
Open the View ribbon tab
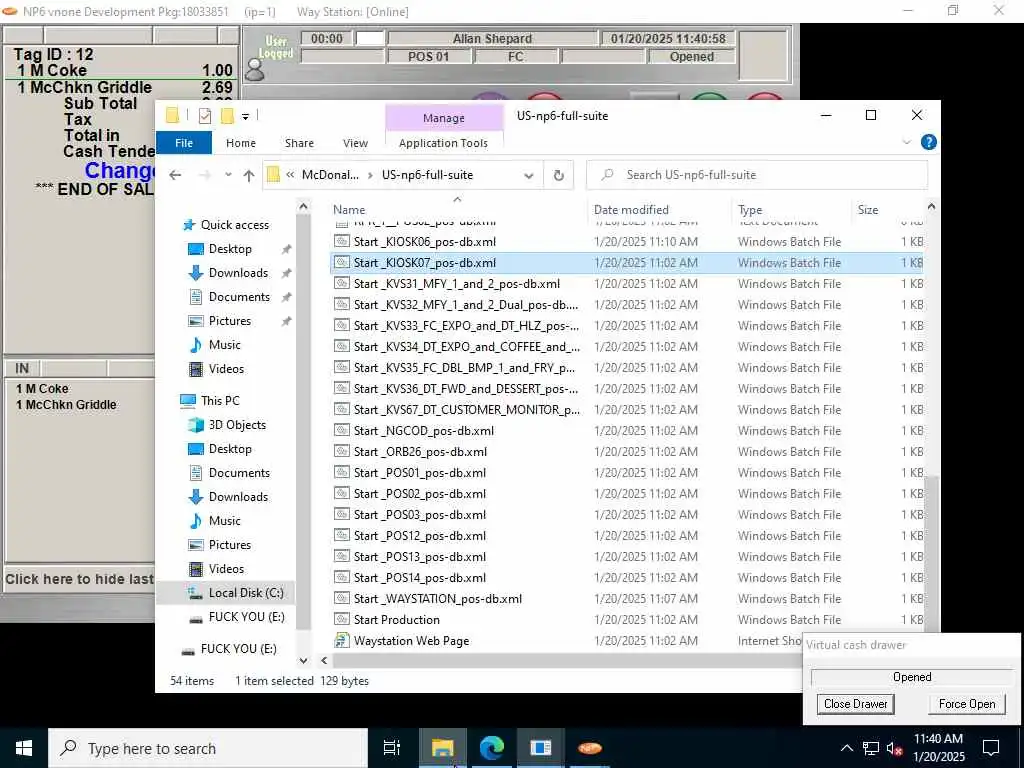click(x=355, y=143)
